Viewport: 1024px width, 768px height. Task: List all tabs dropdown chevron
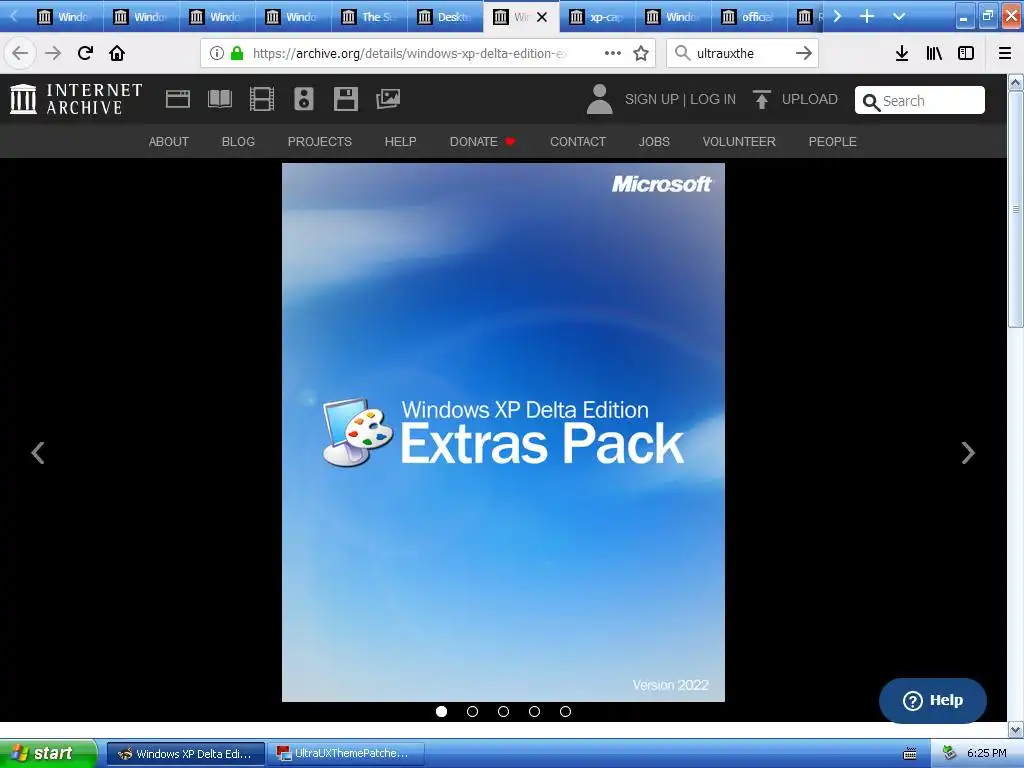tap(899, 16)
